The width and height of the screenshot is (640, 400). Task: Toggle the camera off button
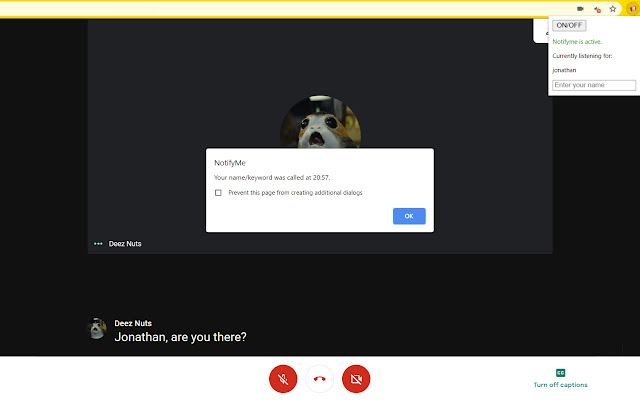[356, 379]
